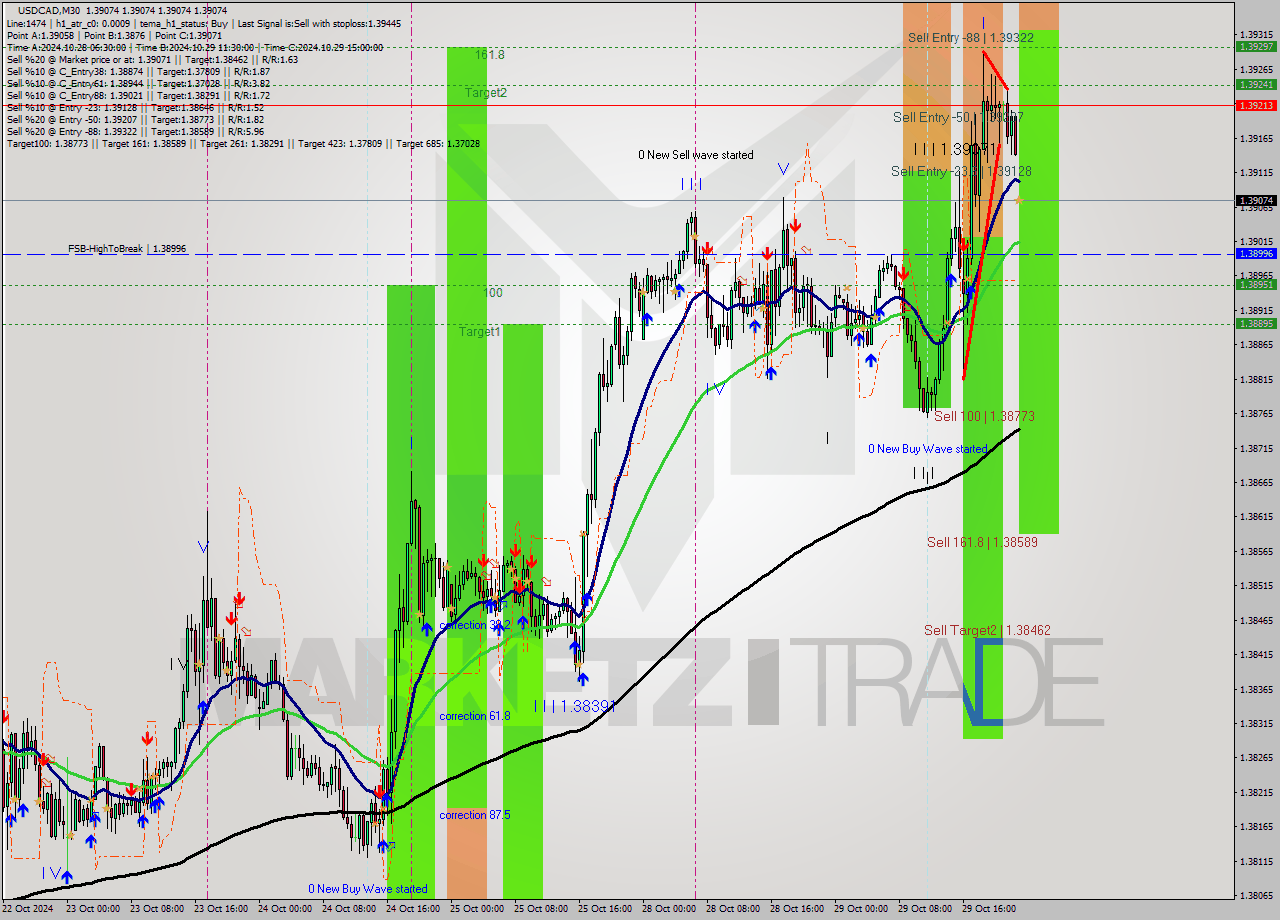The width and height of the screenshot is (1280, 920).
Task: Click the 1.39315 price axis value
Action: pos(1256,35)
